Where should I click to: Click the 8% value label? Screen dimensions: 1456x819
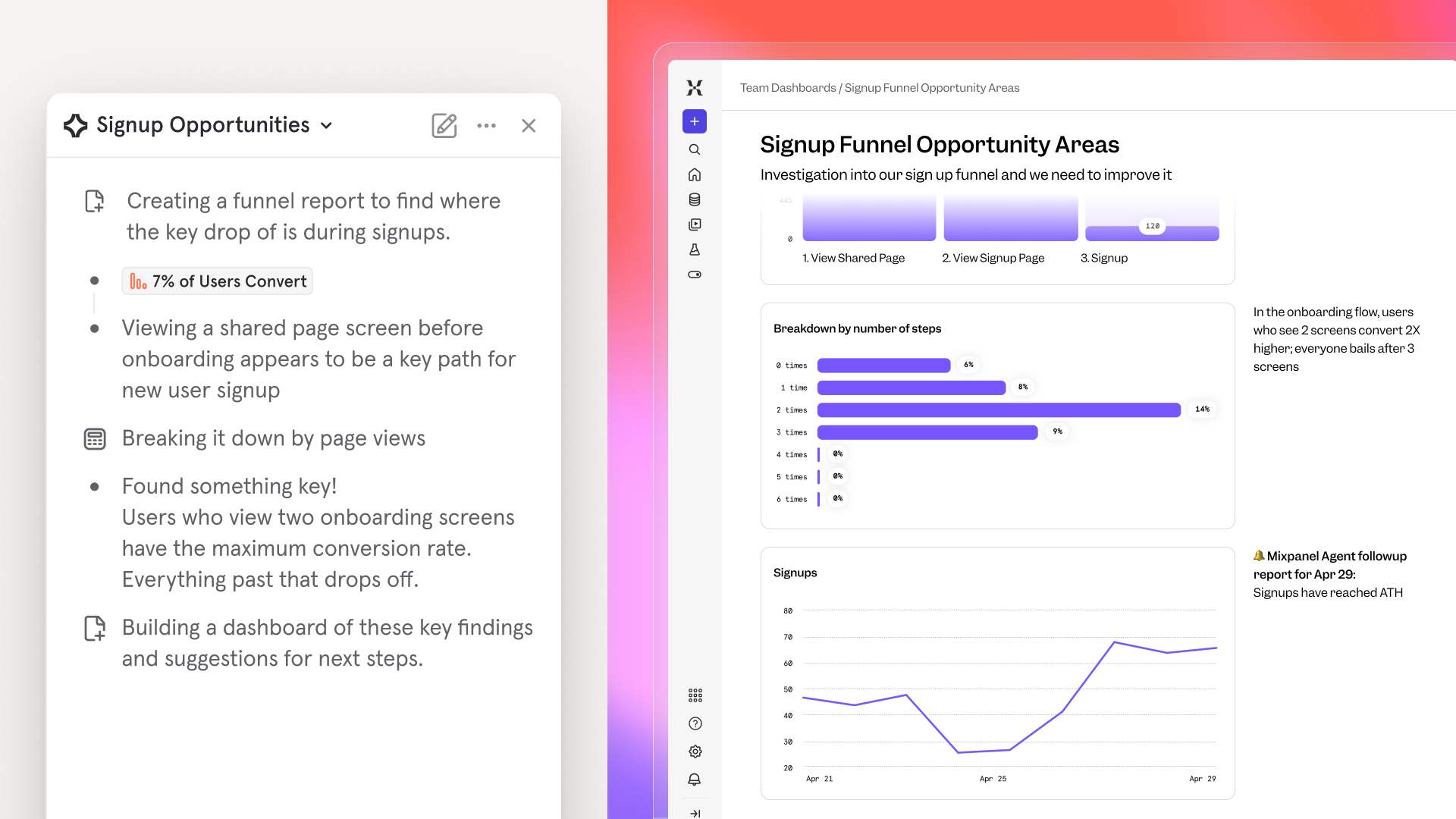[1023, 388]
